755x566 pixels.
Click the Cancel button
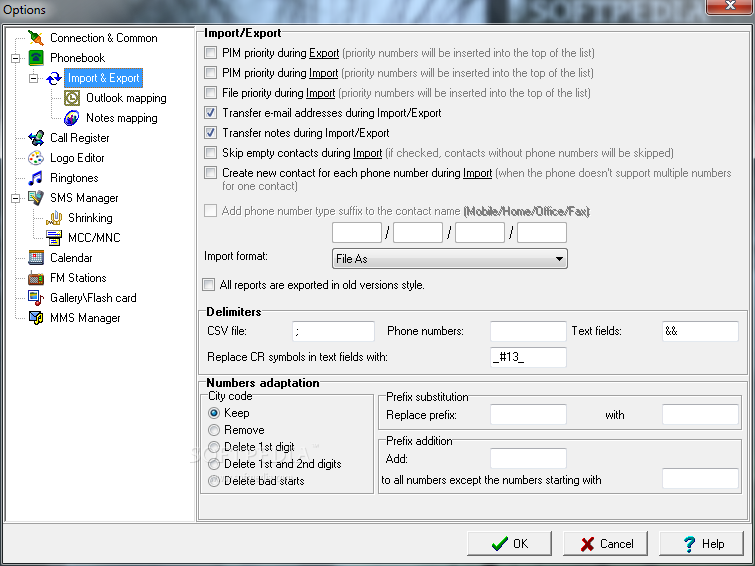[605, 544]
